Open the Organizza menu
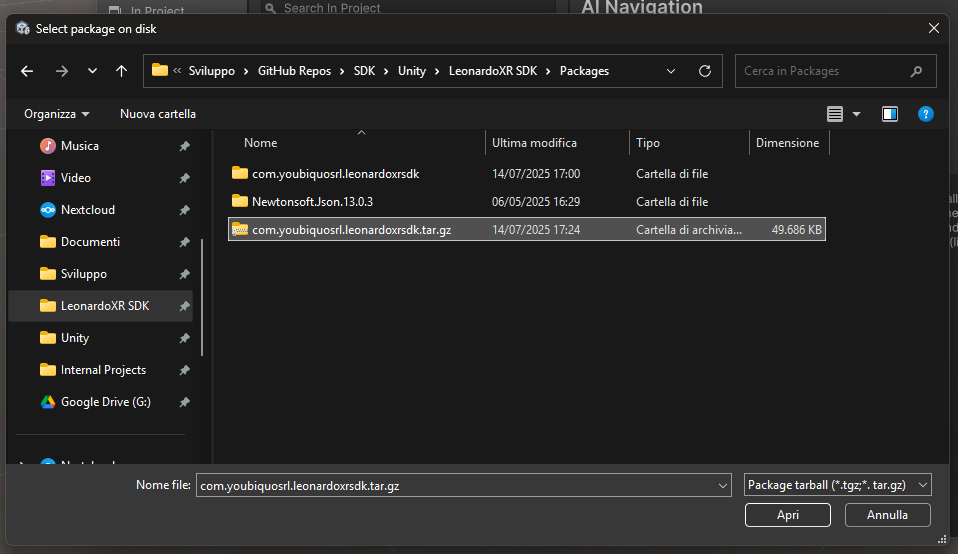Screen dimensions: 958x554 [x=56, y=114]
